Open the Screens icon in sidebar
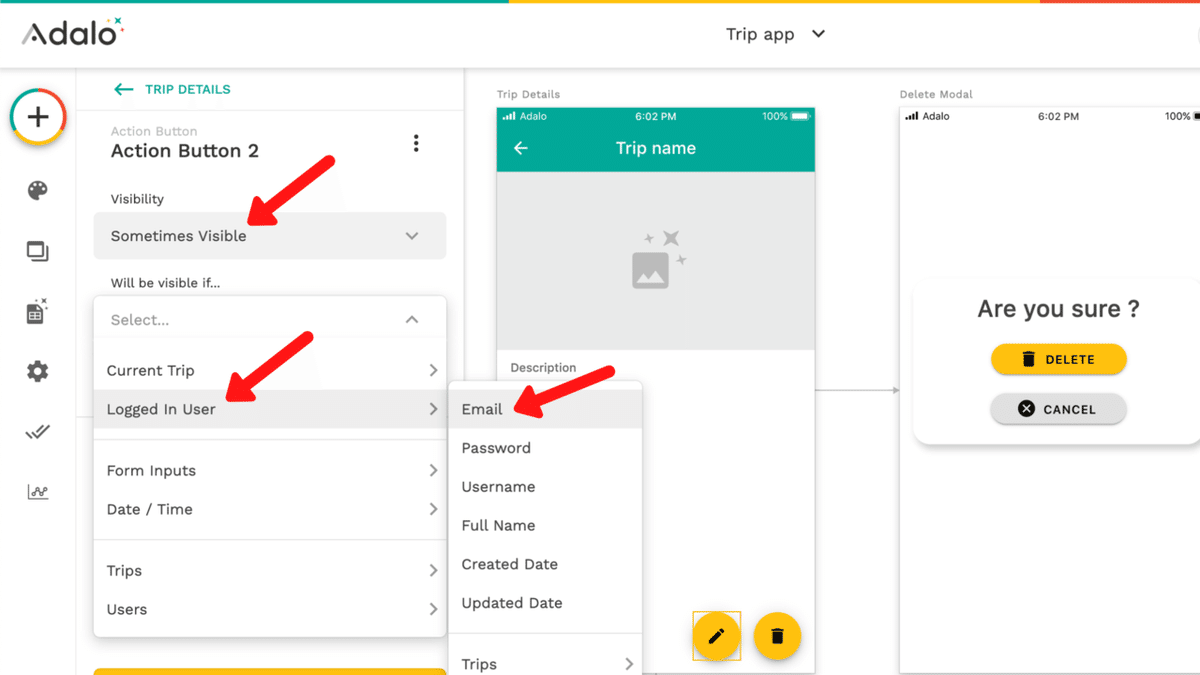Viewport: 1200px width, 675px height. [x=38, y=252]
